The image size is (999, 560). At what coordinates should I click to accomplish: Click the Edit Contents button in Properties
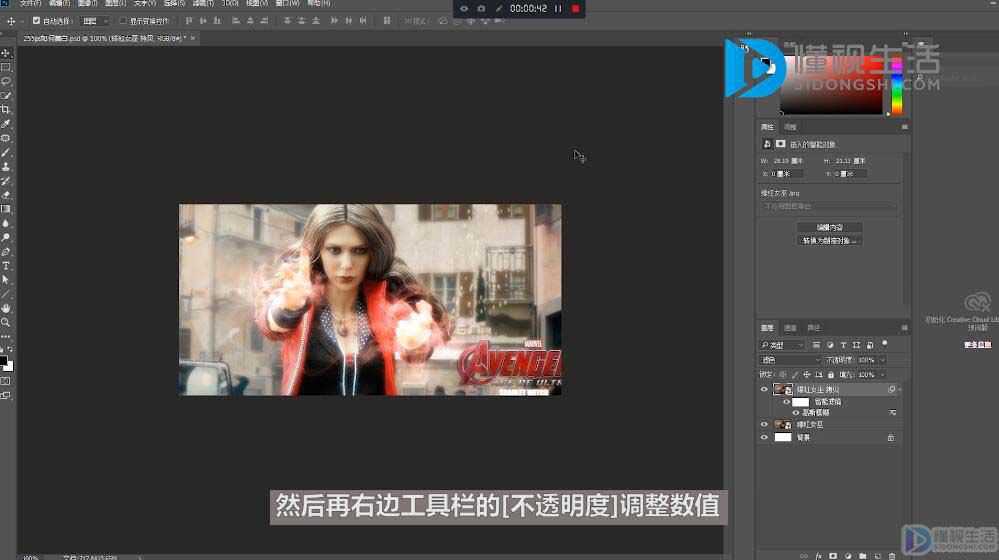coord(829,227)
